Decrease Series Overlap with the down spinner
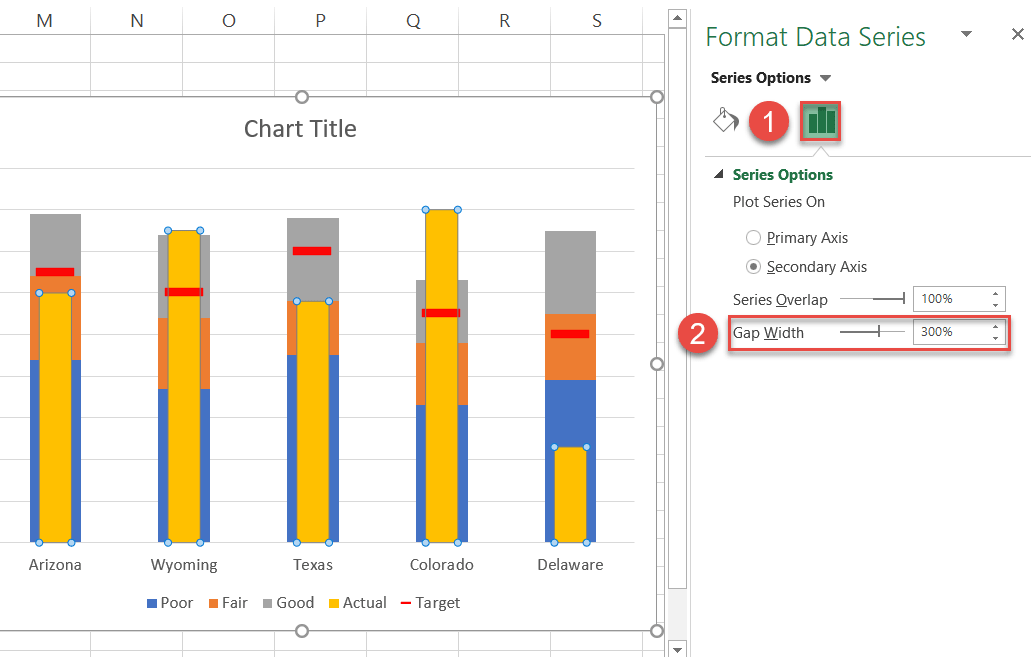The width and height of the screenshot is (1034, 657). pos(995,305)
